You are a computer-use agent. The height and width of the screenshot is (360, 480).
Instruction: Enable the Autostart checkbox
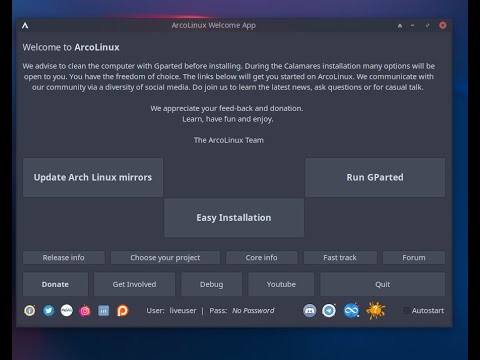click(406, 311)
